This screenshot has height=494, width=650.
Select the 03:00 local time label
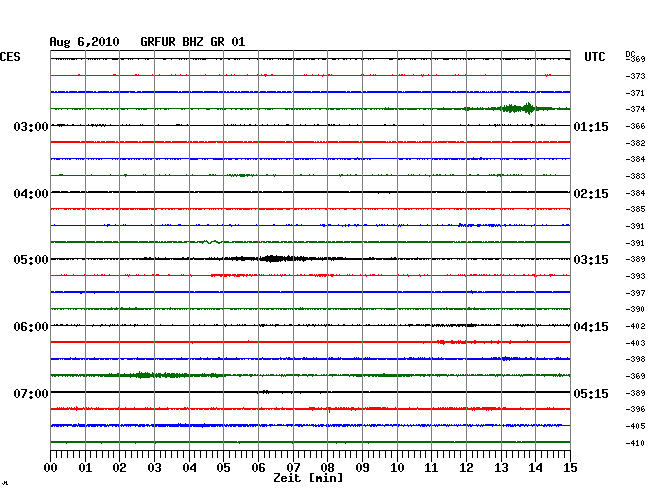point(31,126)
